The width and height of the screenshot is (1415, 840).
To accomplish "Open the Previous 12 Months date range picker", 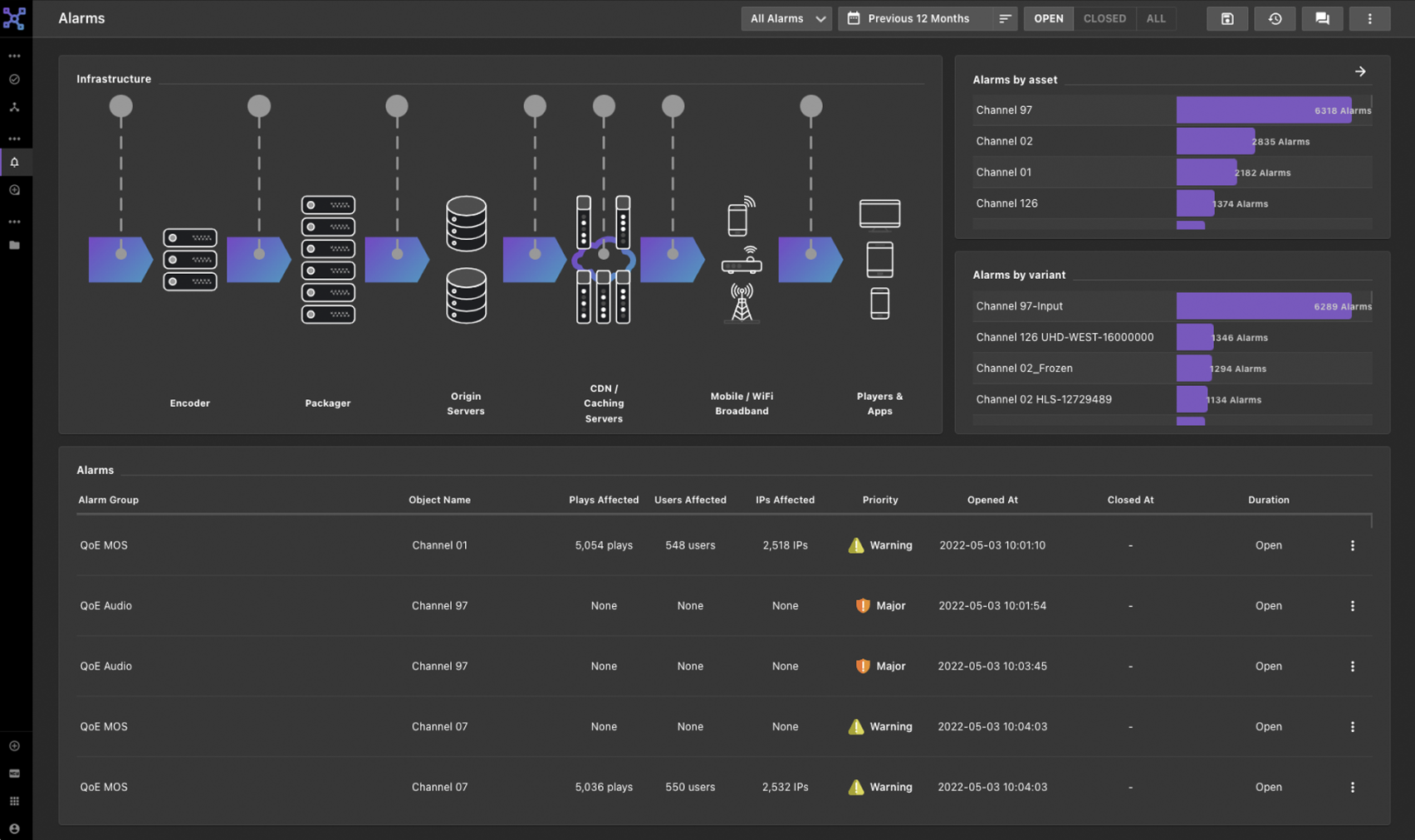I will coord(918,18).
